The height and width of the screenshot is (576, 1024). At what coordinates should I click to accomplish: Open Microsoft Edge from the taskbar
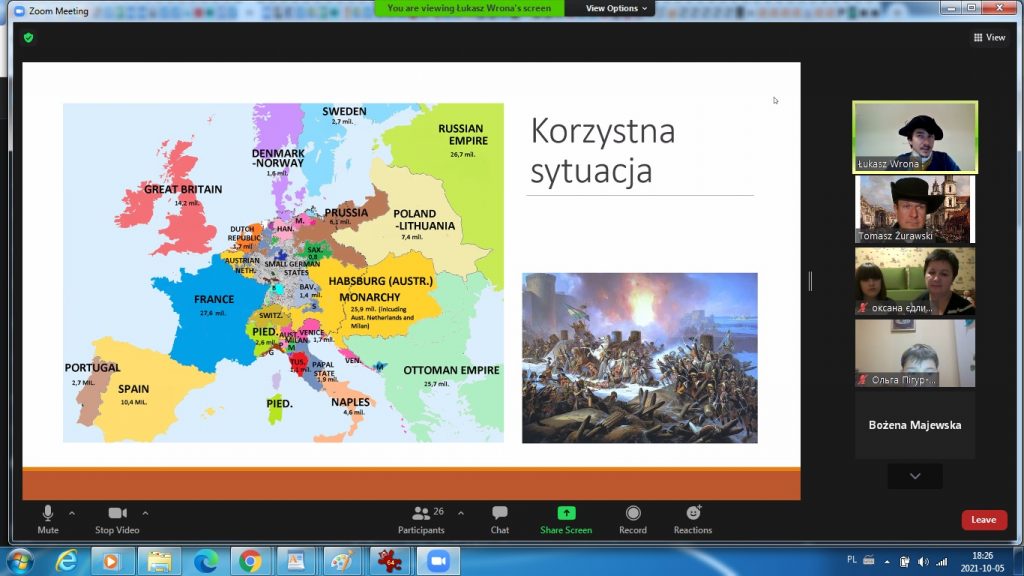pyautogui.click(x=205, y=561)
